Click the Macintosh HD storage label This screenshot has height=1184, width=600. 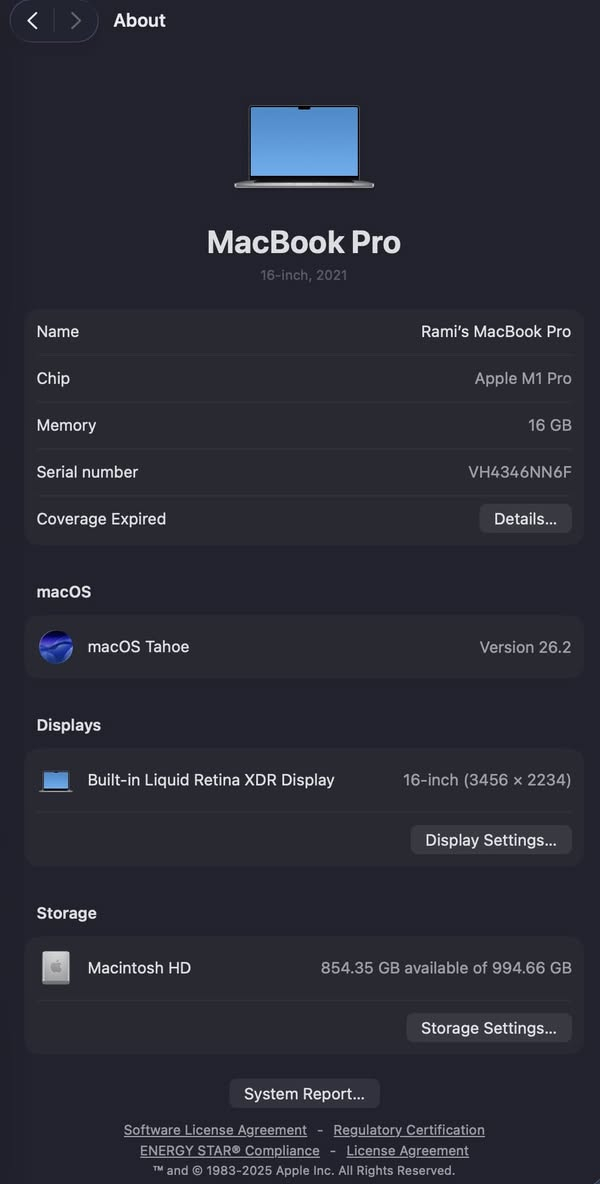click(x=139, y=968)
